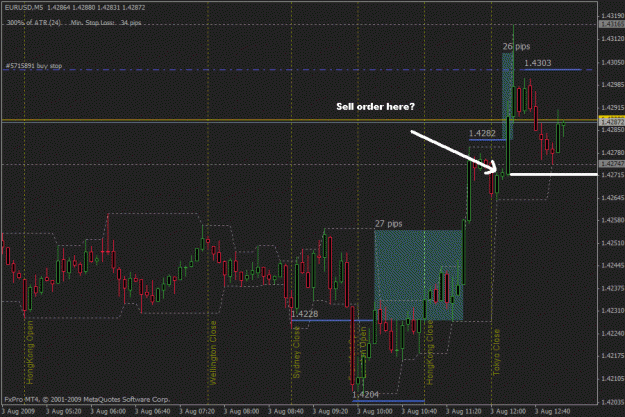This screenshot has height=417, width=625.
Task: Click 1.42510 on the price axis
Action: point(613,243)
